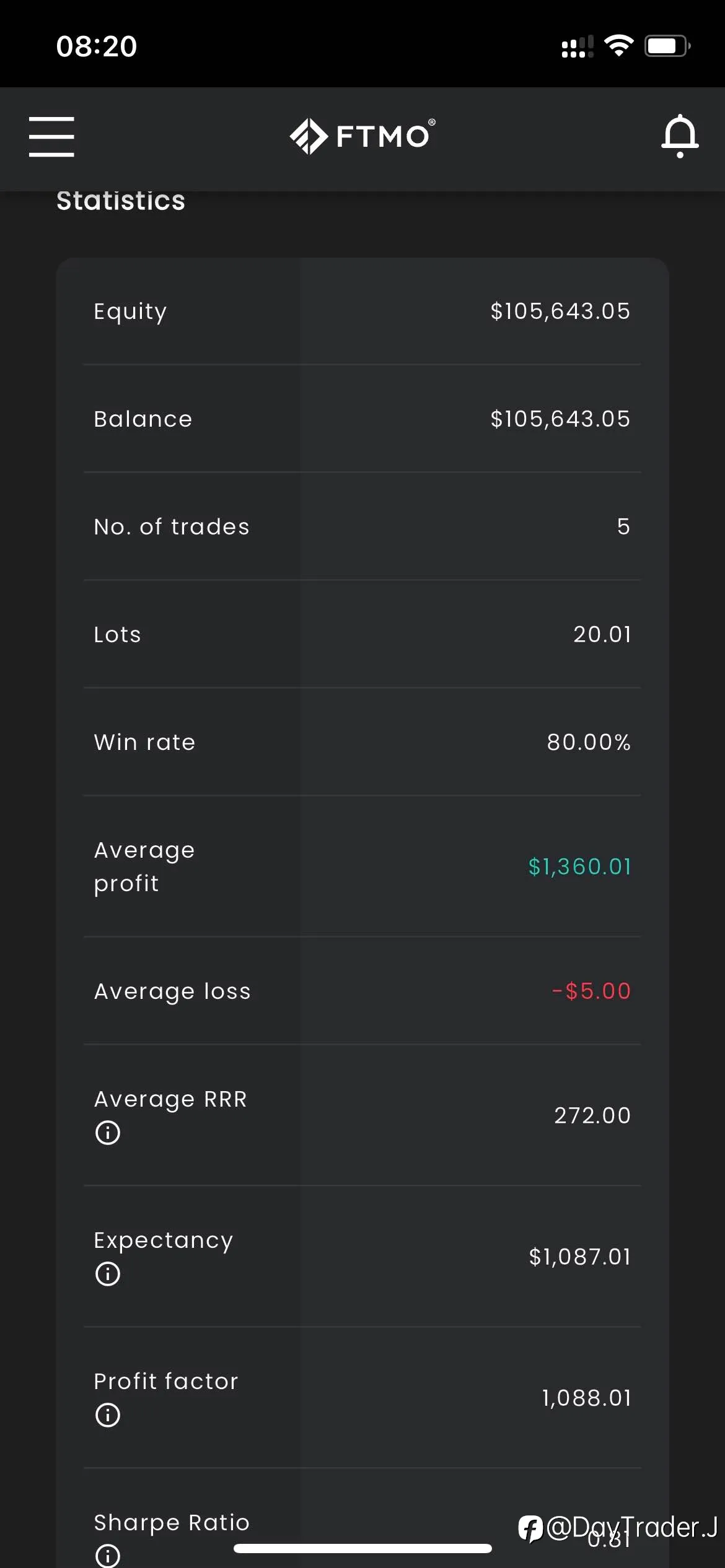Tap the FTMO logo in header
Screen dimensions: 725x1568
pyautogui.click(x=362, y=136)
